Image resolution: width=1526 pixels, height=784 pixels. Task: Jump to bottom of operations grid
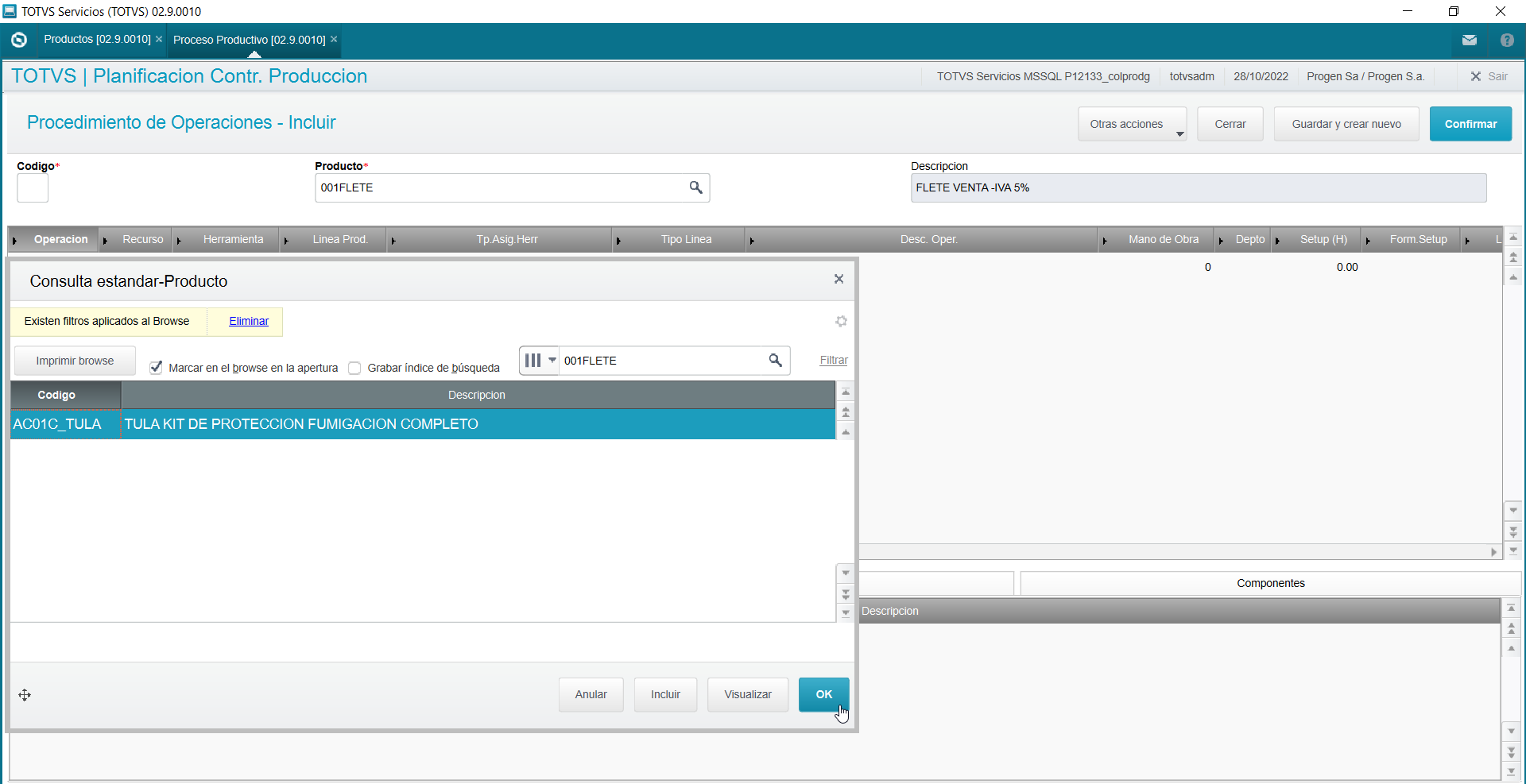[x=1513, y=550]
